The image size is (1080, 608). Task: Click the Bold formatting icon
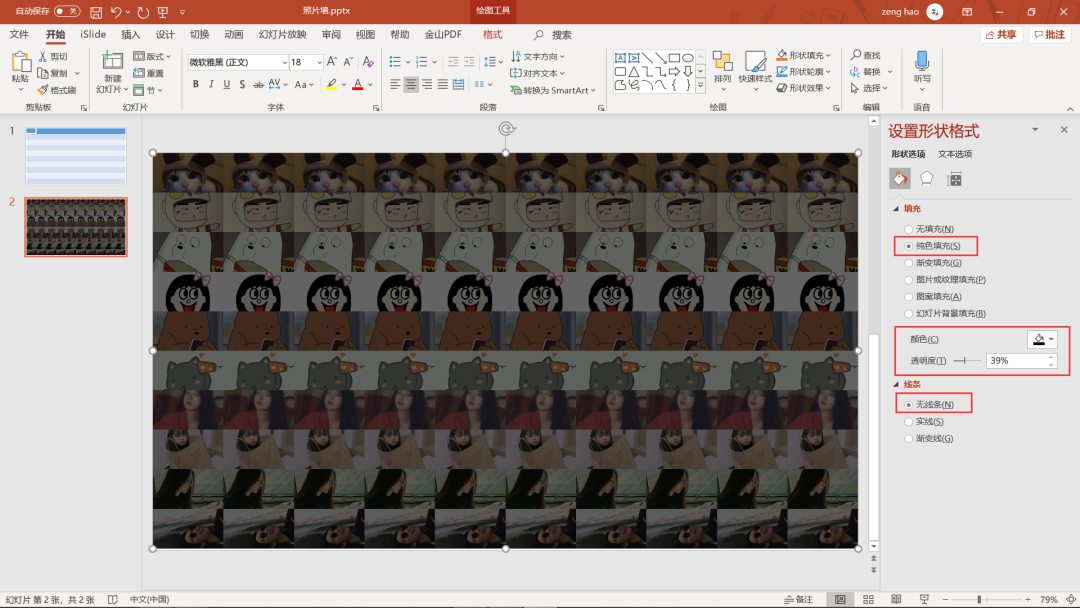[196, 85]
